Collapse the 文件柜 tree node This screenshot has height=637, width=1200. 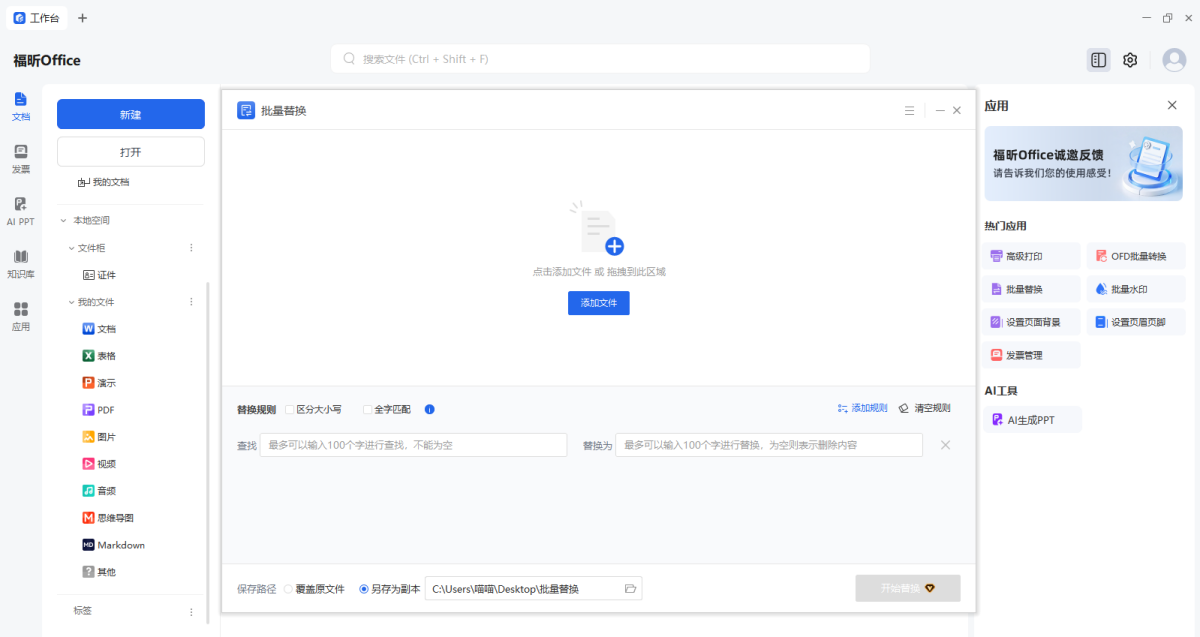[x=71, y=248]
